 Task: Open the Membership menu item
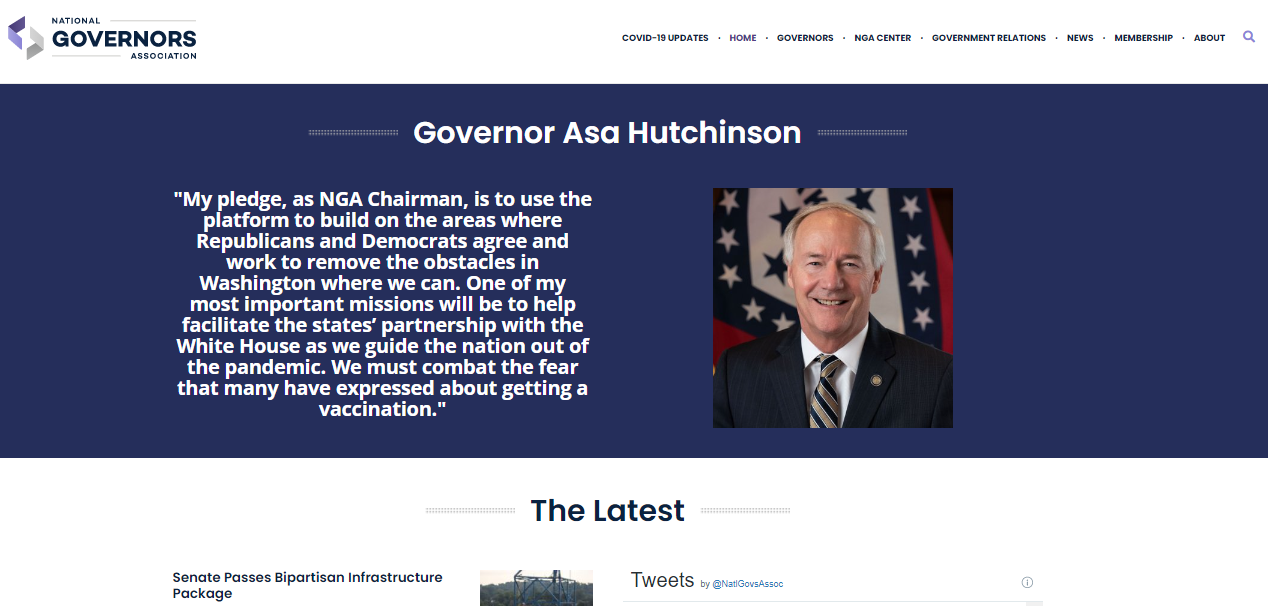pyautogui.click(x=1144, y=38)
